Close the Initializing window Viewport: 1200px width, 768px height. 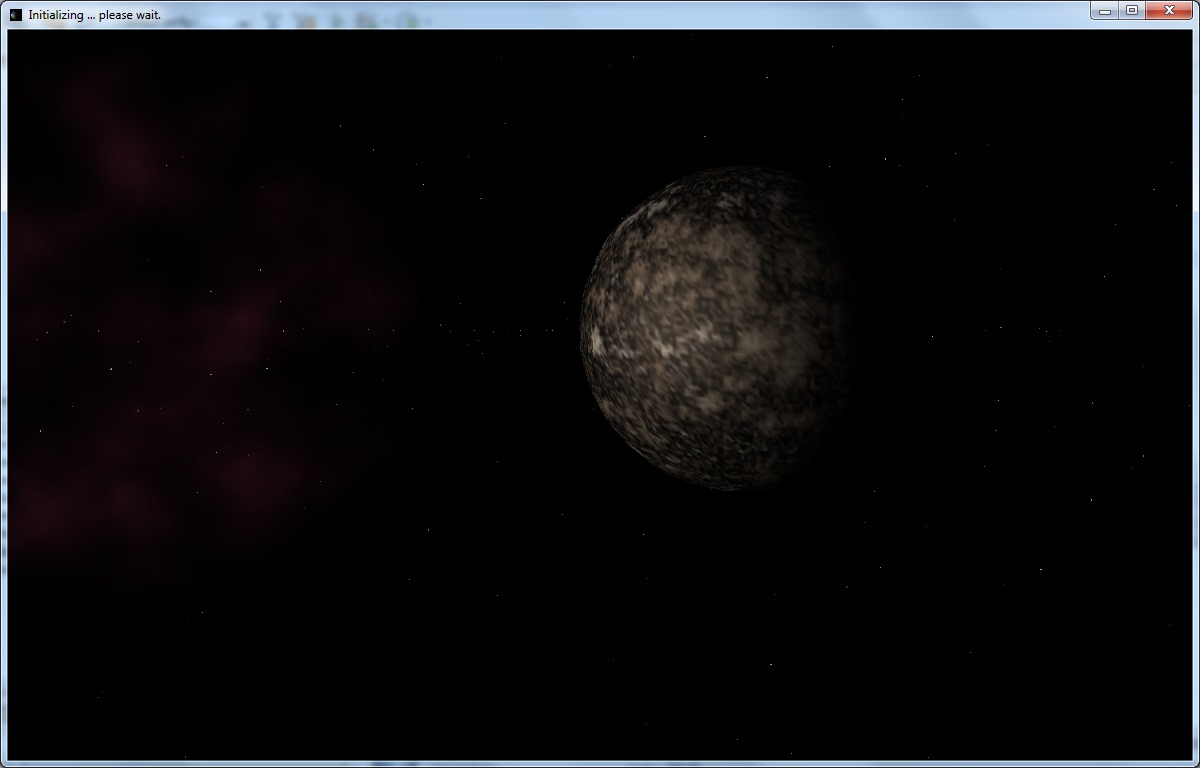pos(1168,10)
